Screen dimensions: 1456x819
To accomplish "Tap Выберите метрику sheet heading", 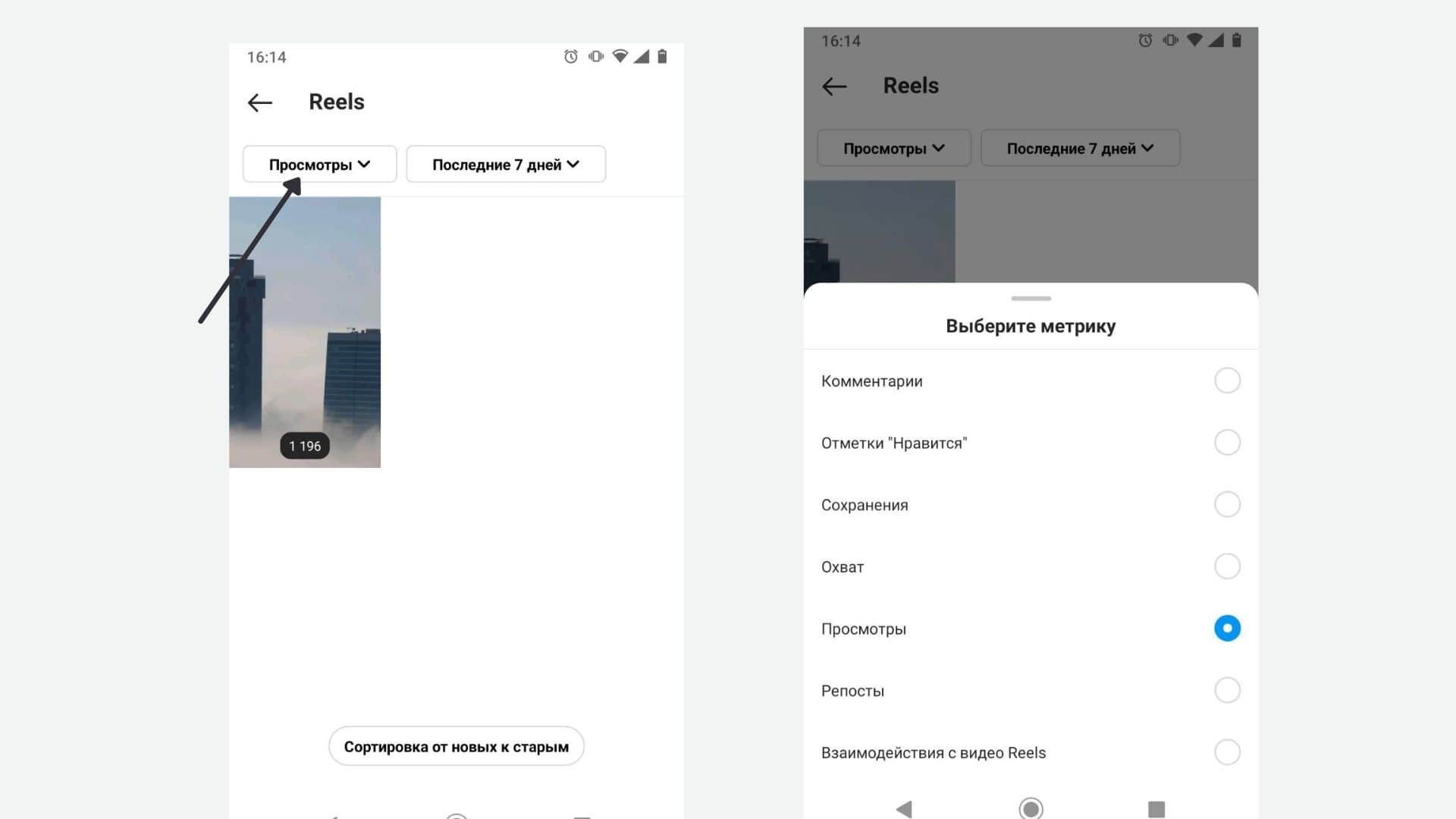I will [x=1031, y=326].
